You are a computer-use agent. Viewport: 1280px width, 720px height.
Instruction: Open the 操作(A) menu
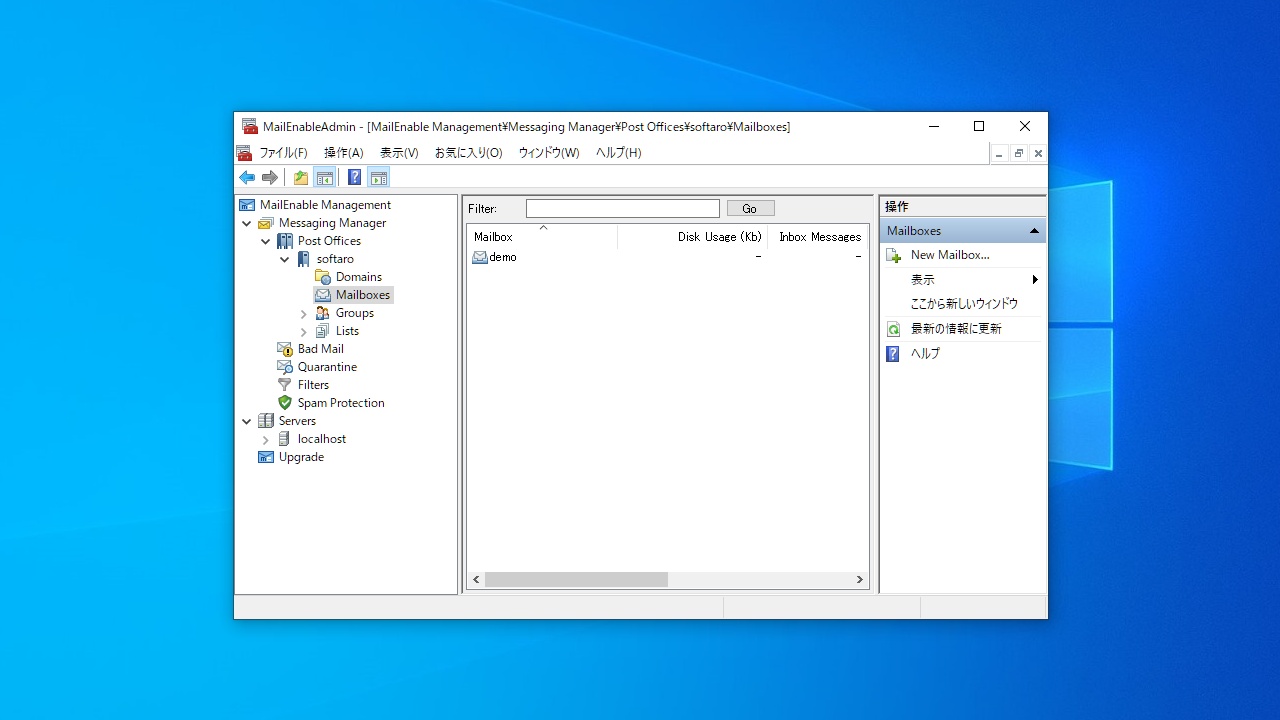tap(344, 153)
